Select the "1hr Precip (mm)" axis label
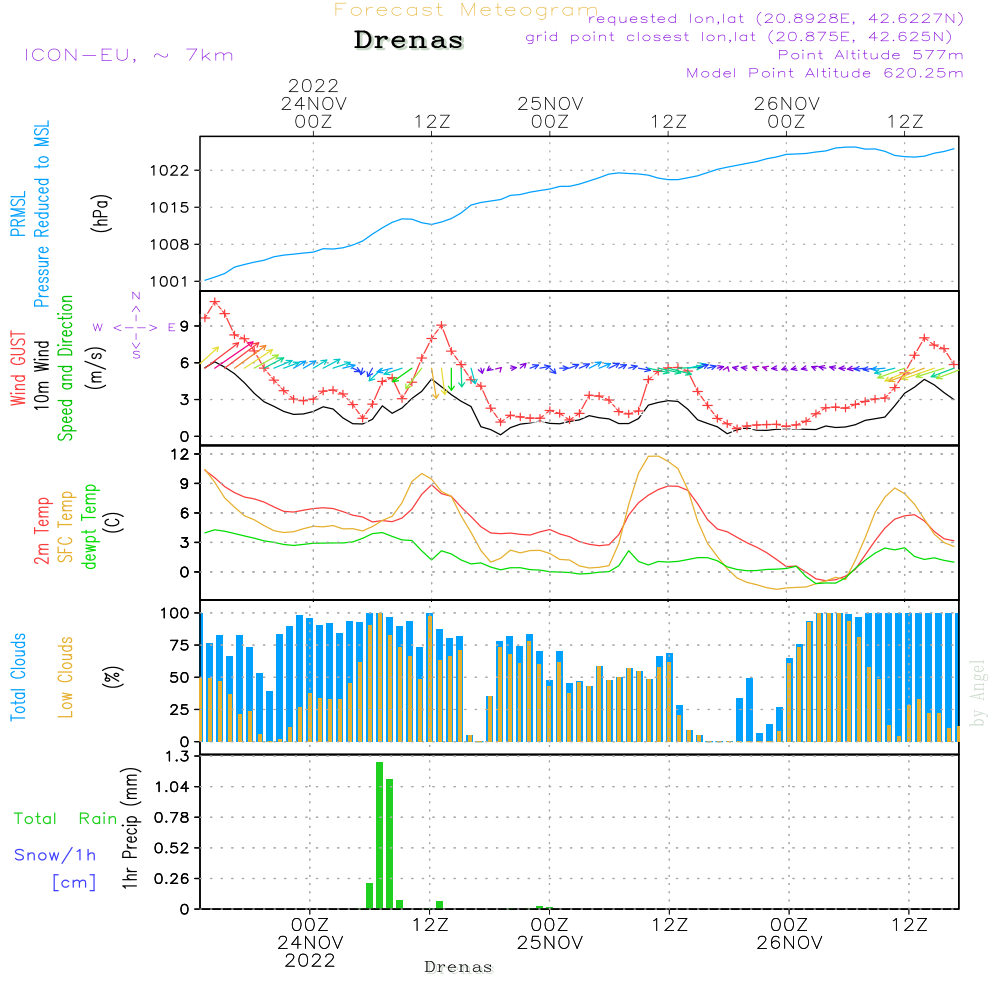 point(130,828)
